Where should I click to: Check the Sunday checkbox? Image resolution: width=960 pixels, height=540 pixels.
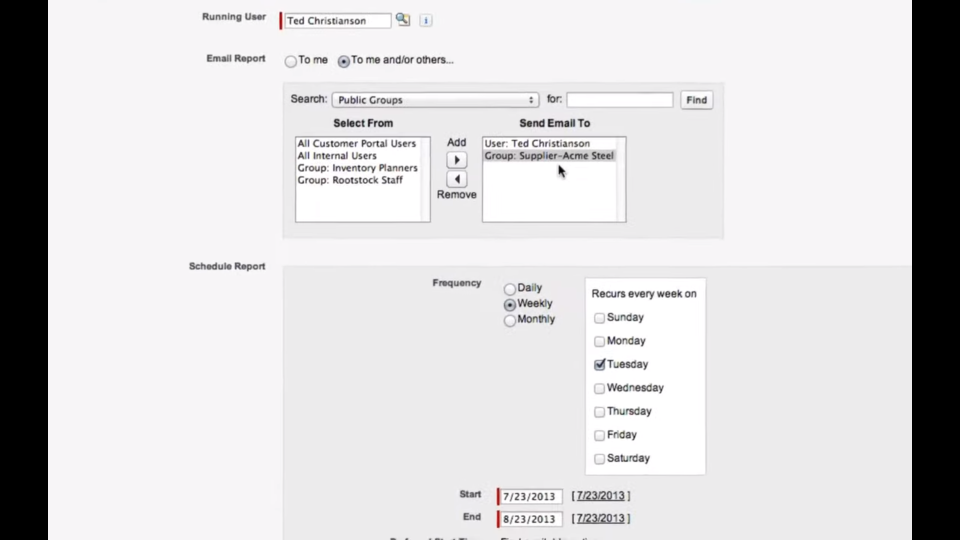click(x=599, y=318)
